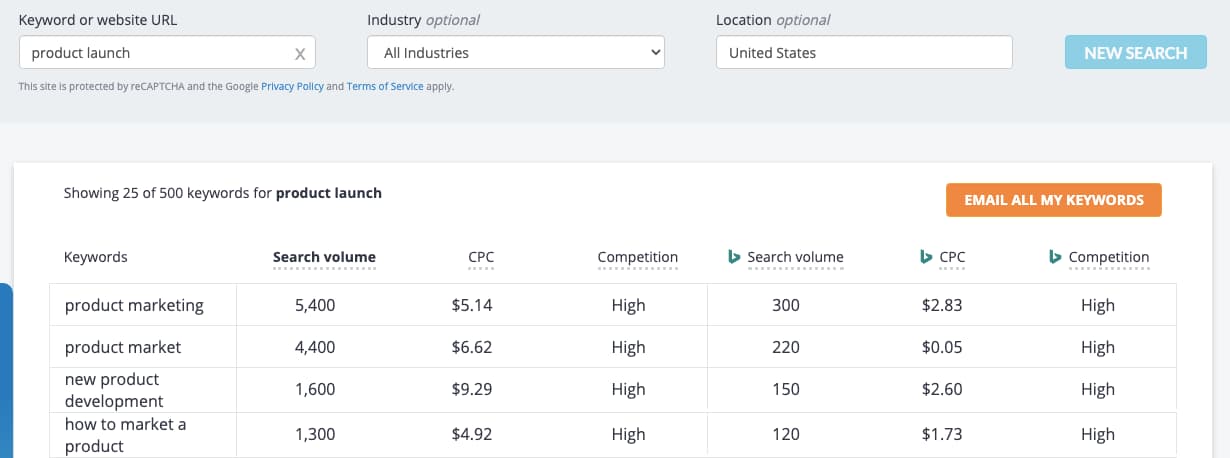Click the Google CPC column header
The image size is (1230, 458).
pos(481,257)
